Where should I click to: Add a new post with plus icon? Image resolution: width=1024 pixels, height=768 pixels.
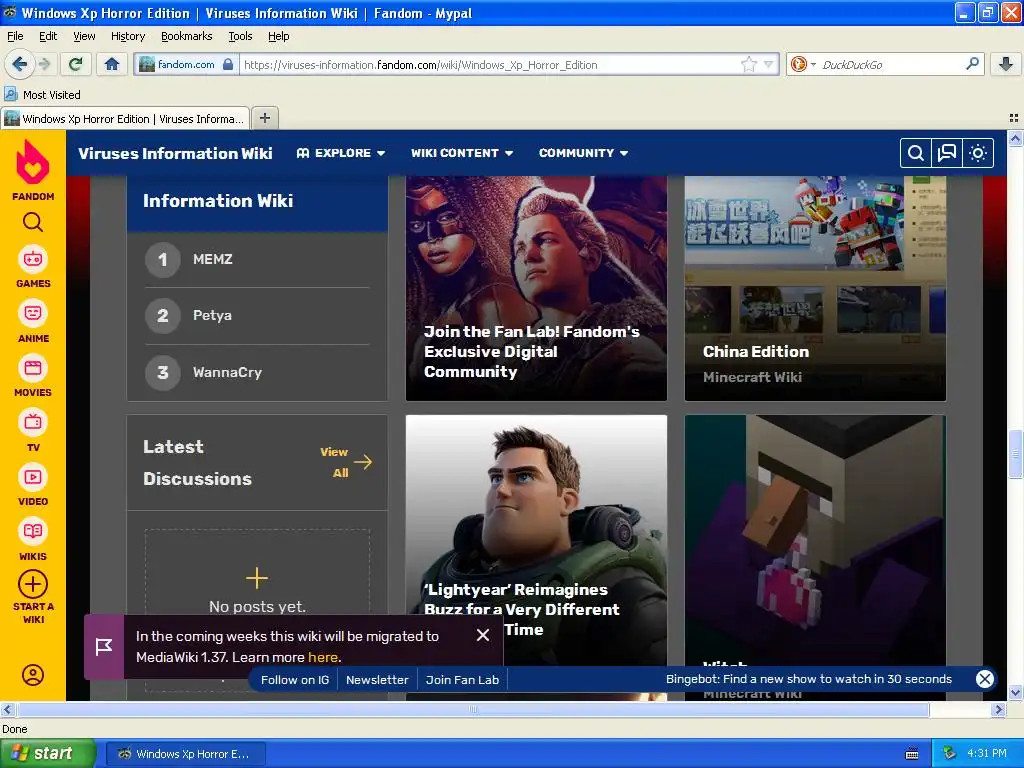257,578
